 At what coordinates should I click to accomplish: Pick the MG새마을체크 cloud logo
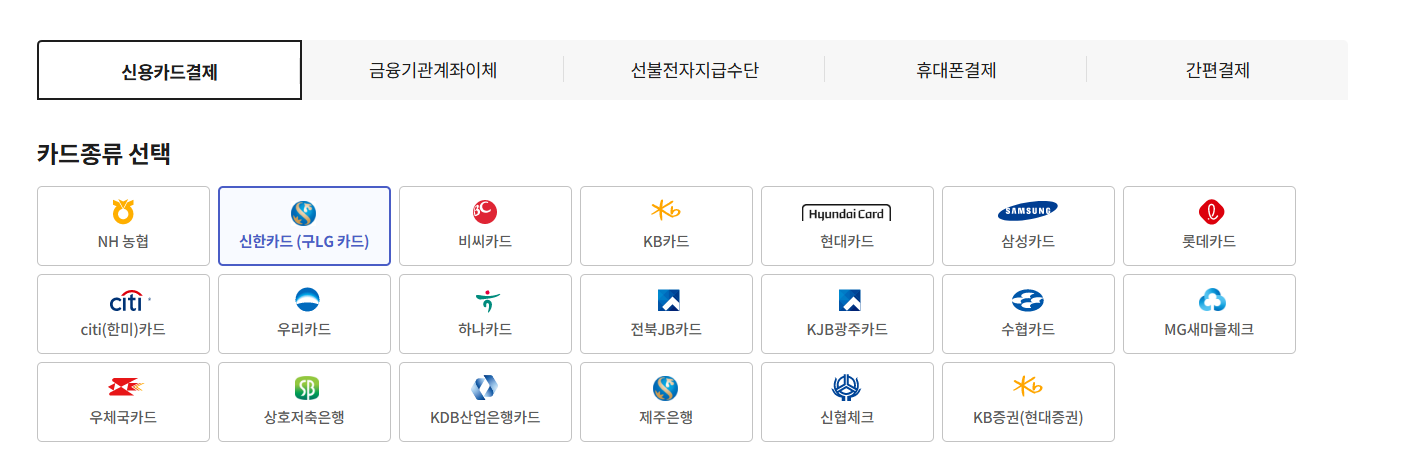tap(1212, 300)
